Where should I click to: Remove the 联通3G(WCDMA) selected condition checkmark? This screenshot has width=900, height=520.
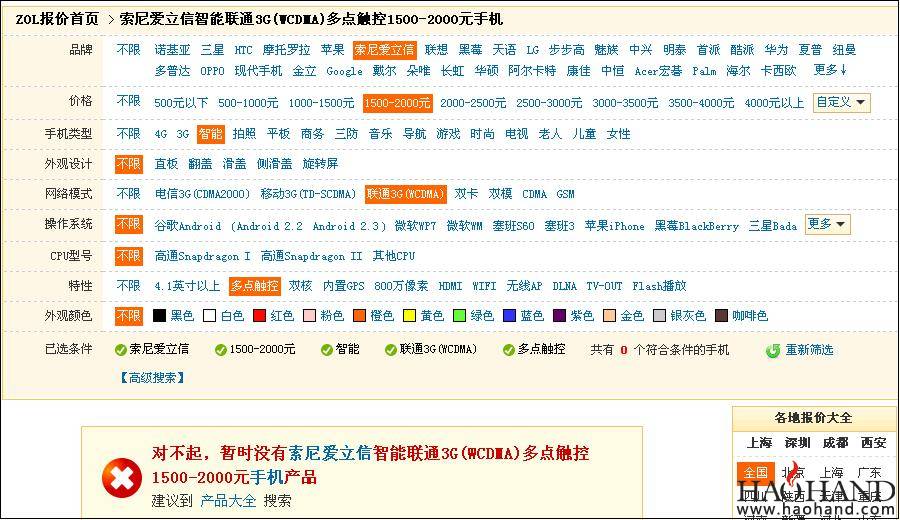391,350
